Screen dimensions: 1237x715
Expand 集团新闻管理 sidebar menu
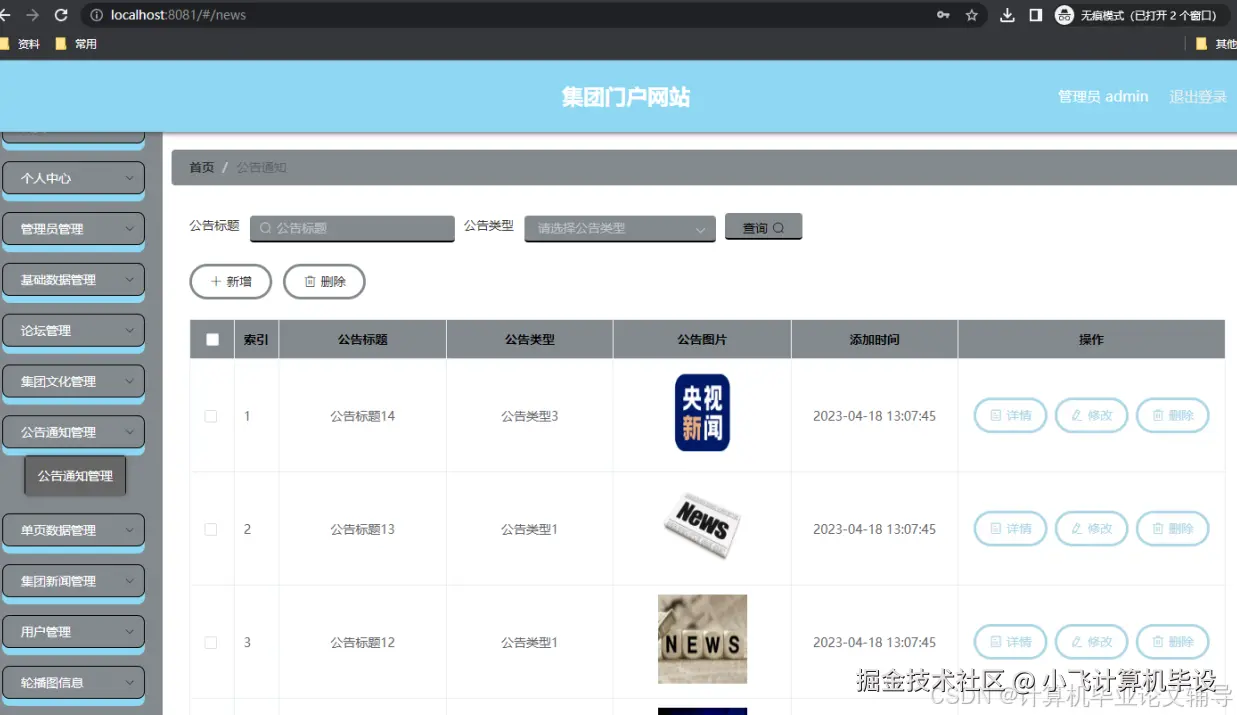(x=74, y=581)
